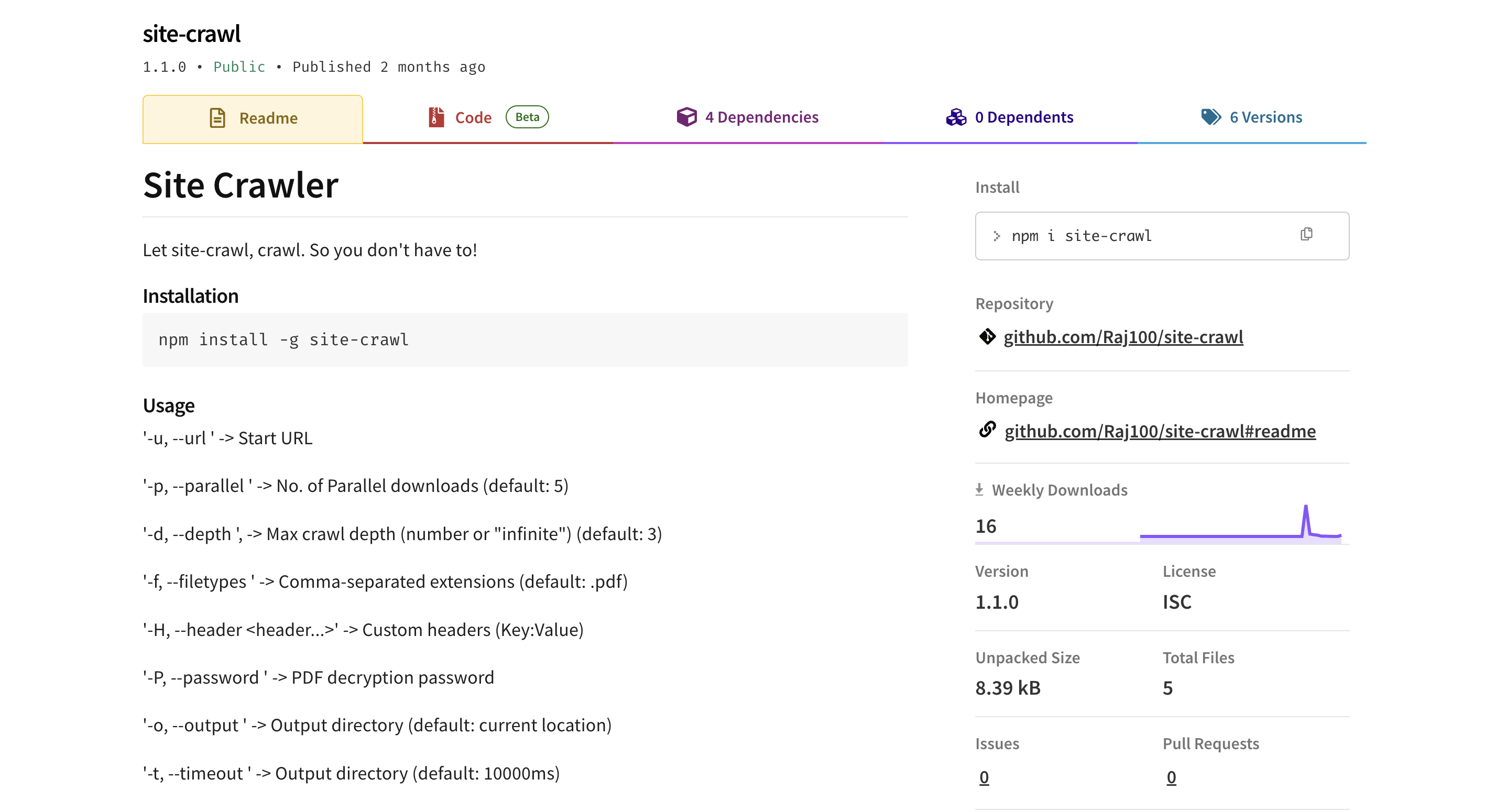Open the github.com/Raj100/site-crawl repository link
Image resolution: width=1507 pixels, height=812 pixels.
click(x=1123, y=337)
